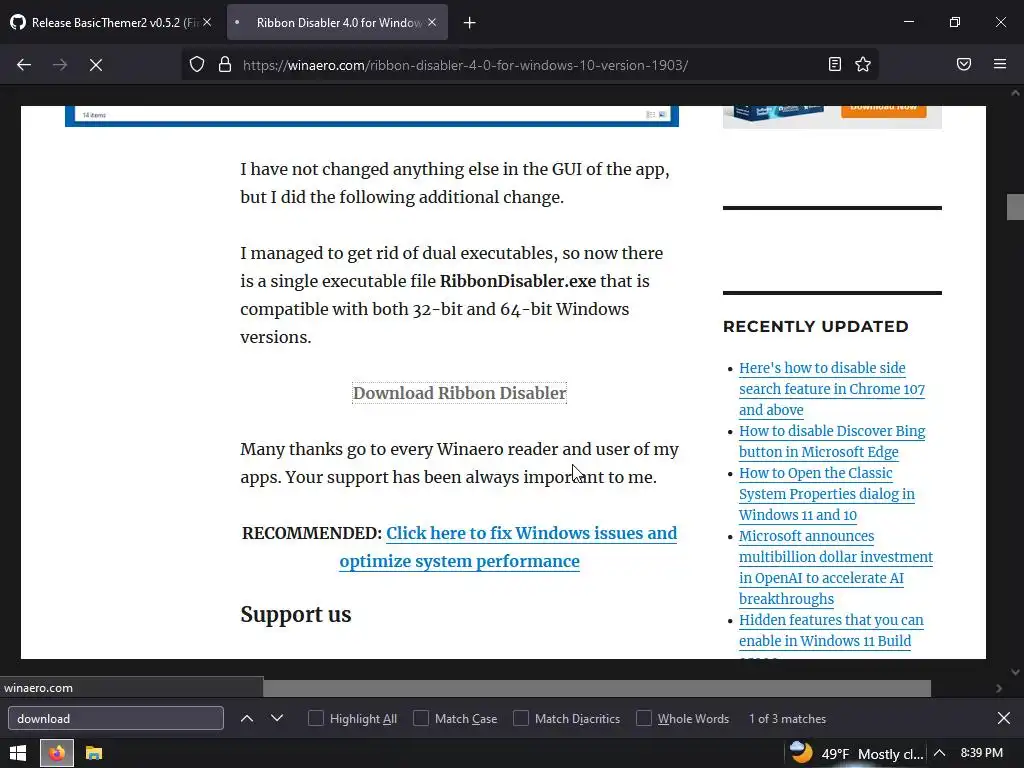Open a new tab
The height and width of the screenshot is (768, 1024).
coord(470,23)
